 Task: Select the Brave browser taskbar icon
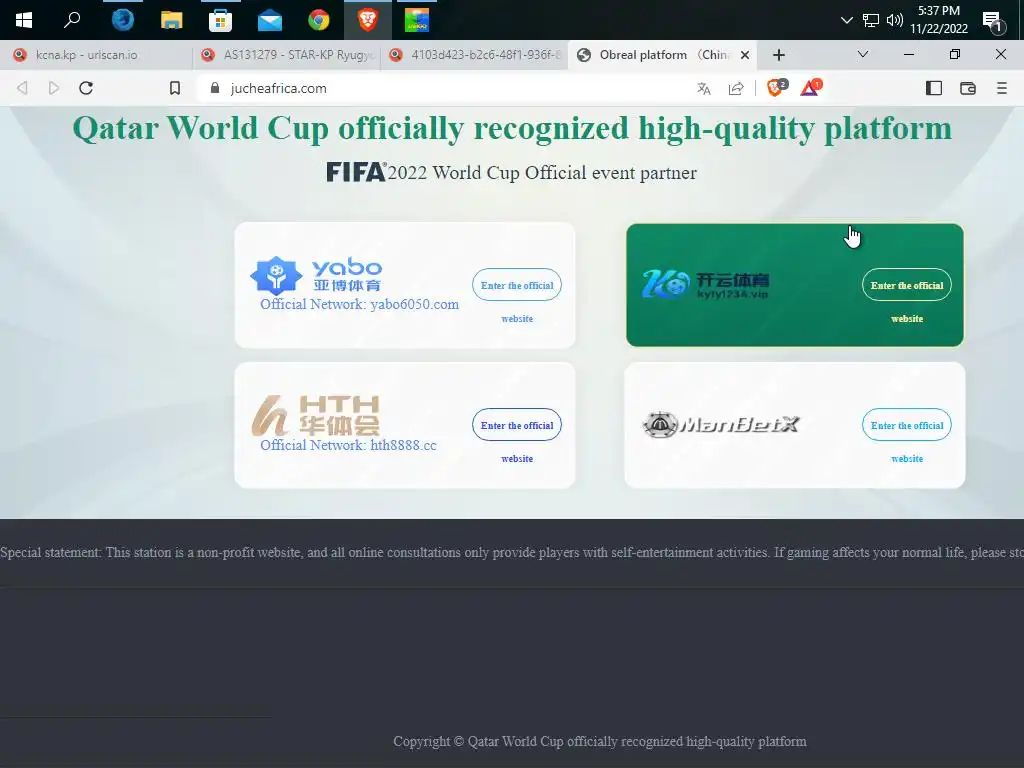pos(368,20)
